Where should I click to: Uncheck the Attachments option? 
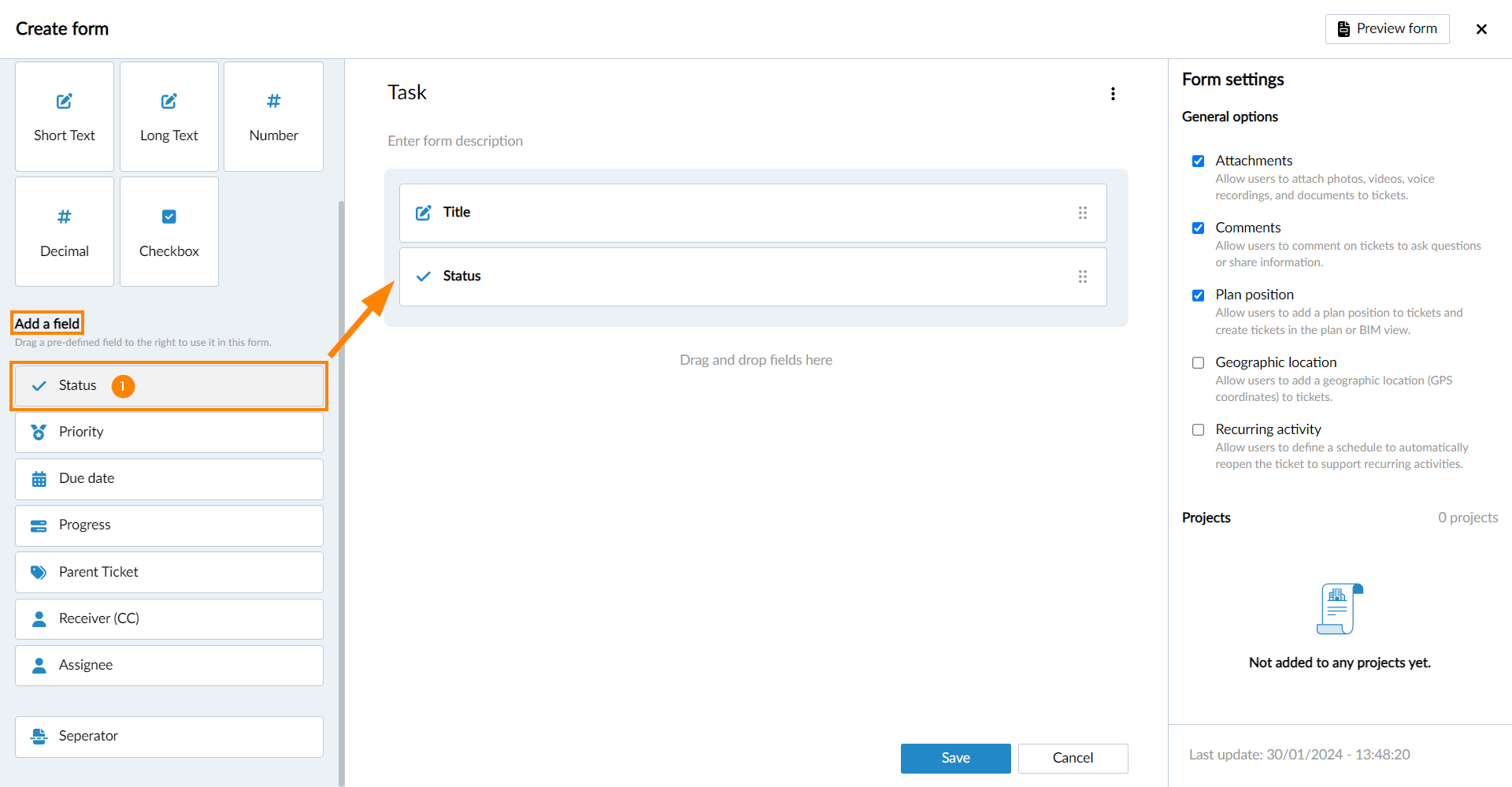[x=1198, y=161]
